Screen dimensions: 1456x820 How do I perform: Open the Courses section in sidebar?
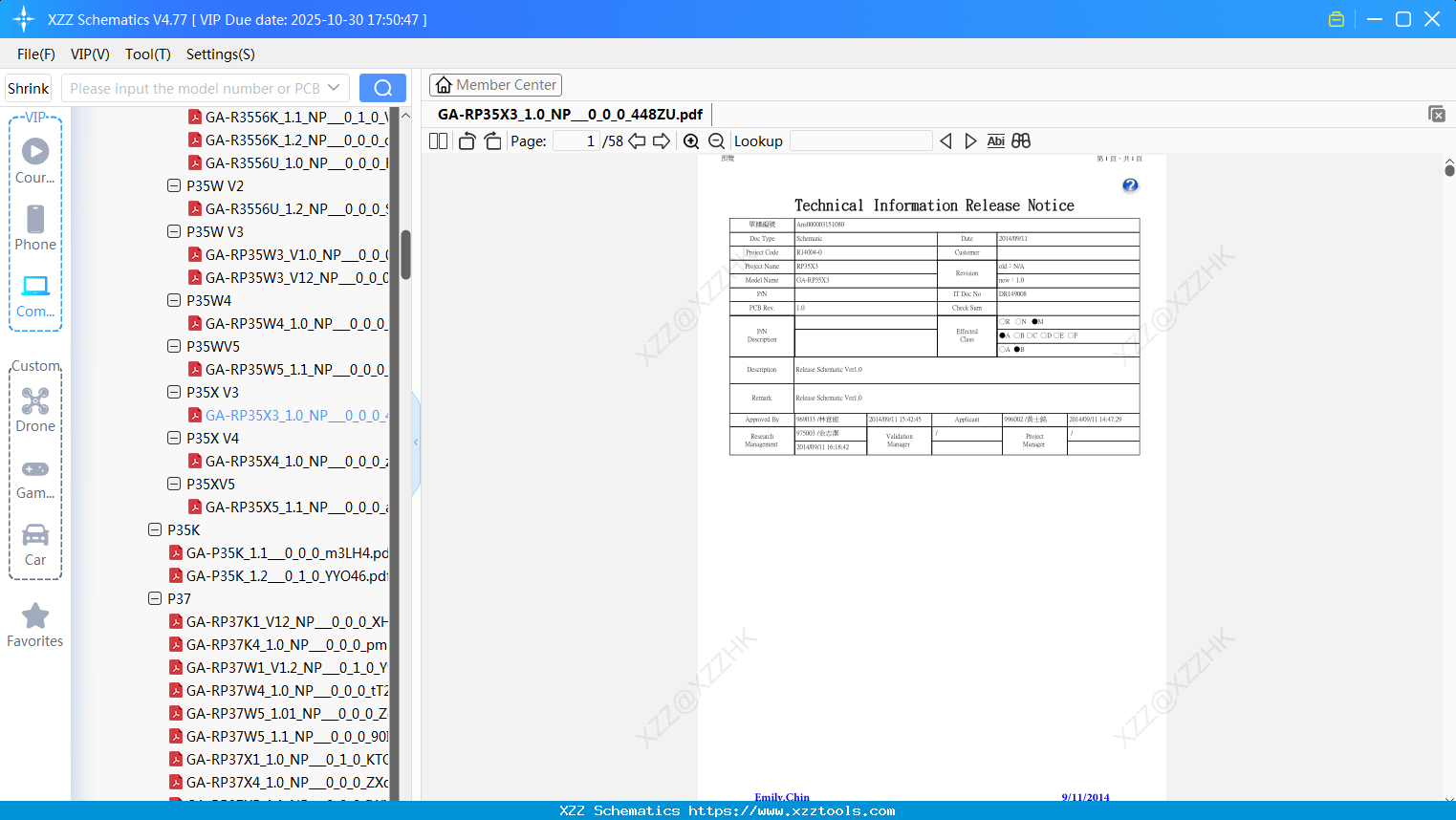(35, 162)
